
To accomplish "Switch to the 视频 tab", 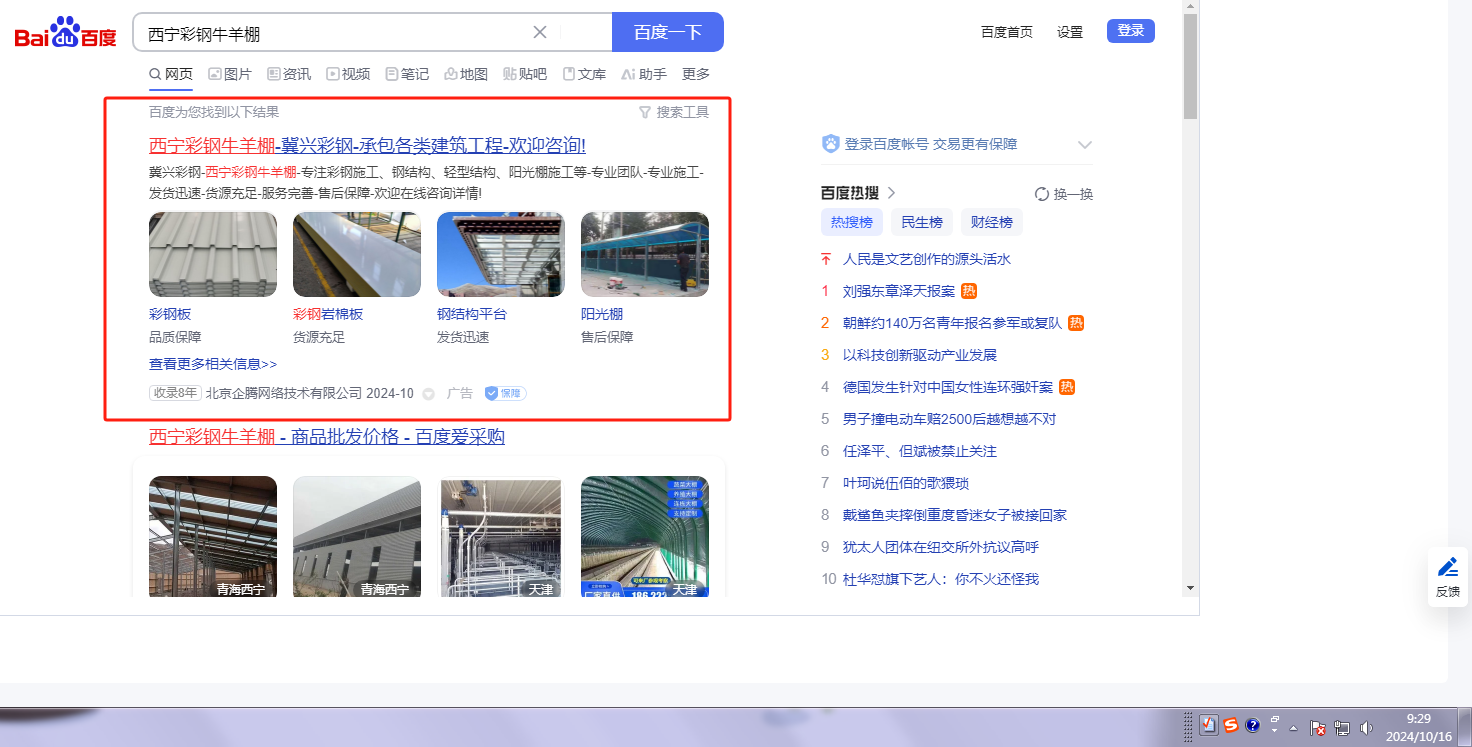I will click(x=348, y=74).
